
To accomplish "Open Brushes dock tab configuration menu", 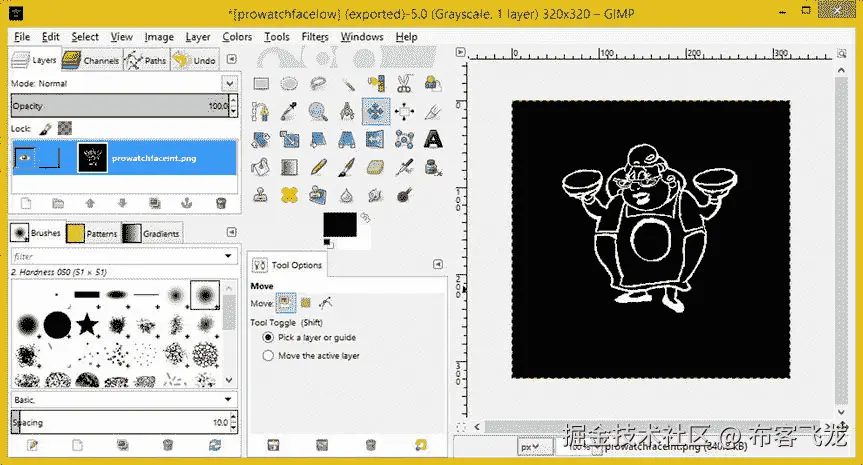I will (232, 232).
